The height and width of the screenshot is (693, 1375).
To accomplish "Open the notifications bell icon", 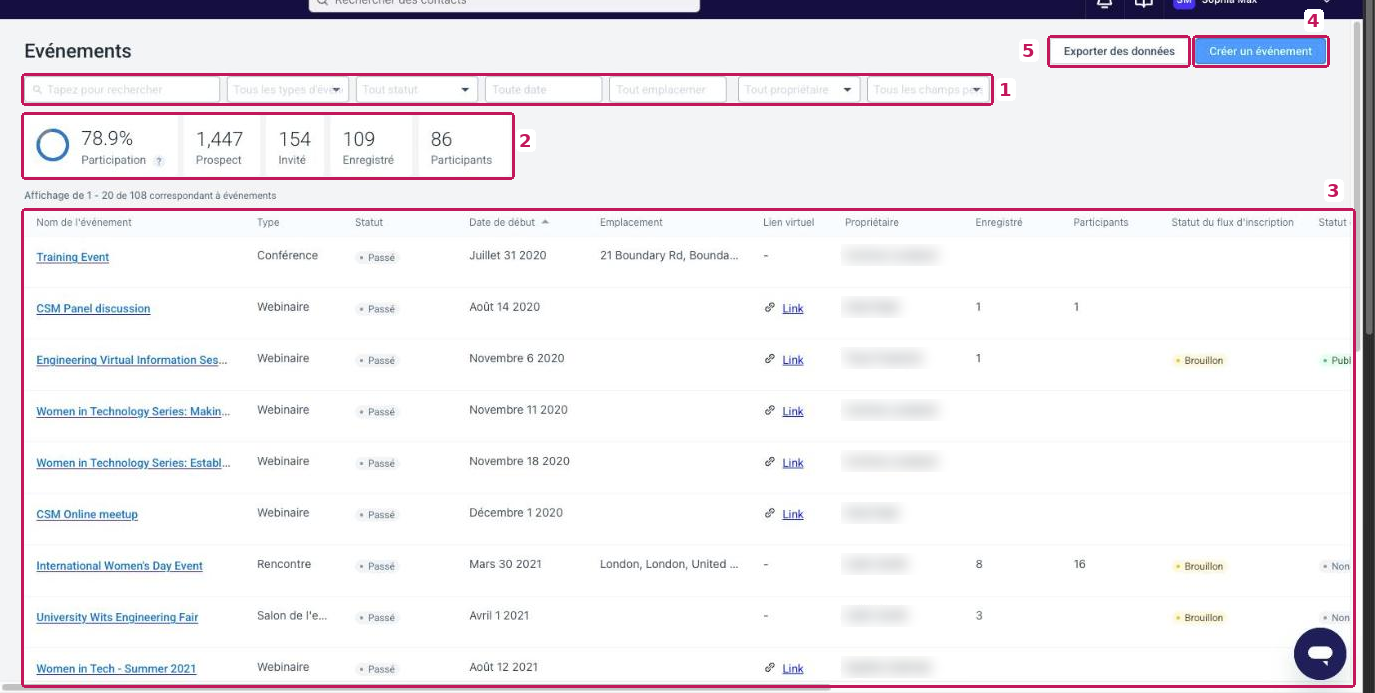I will pos(1104,4).
